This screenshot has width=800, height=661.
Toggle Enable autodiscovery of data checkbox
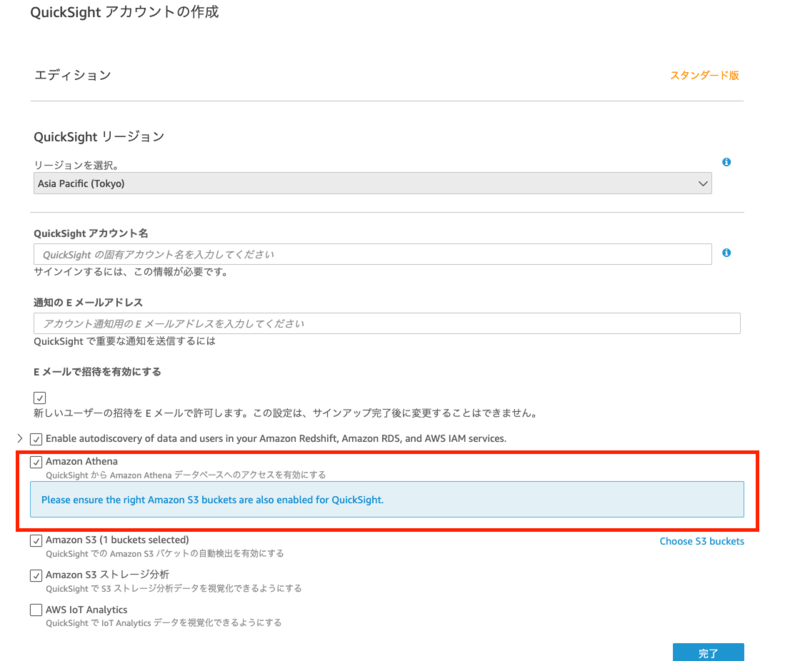pyautogui.click(x=36, y=439)
